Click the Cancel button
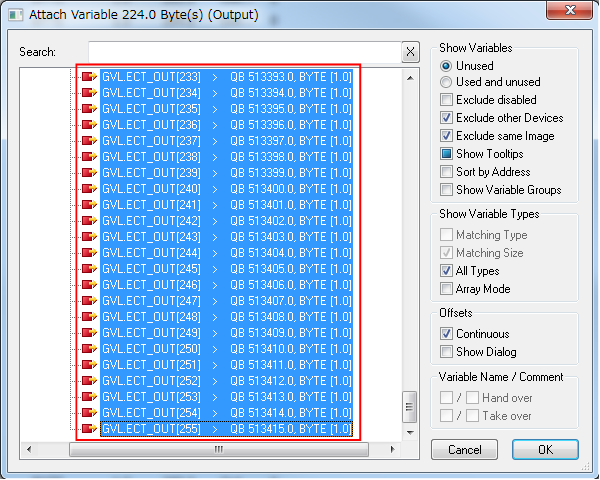Screen dimensions: 600x480 [x=465, y=450]
